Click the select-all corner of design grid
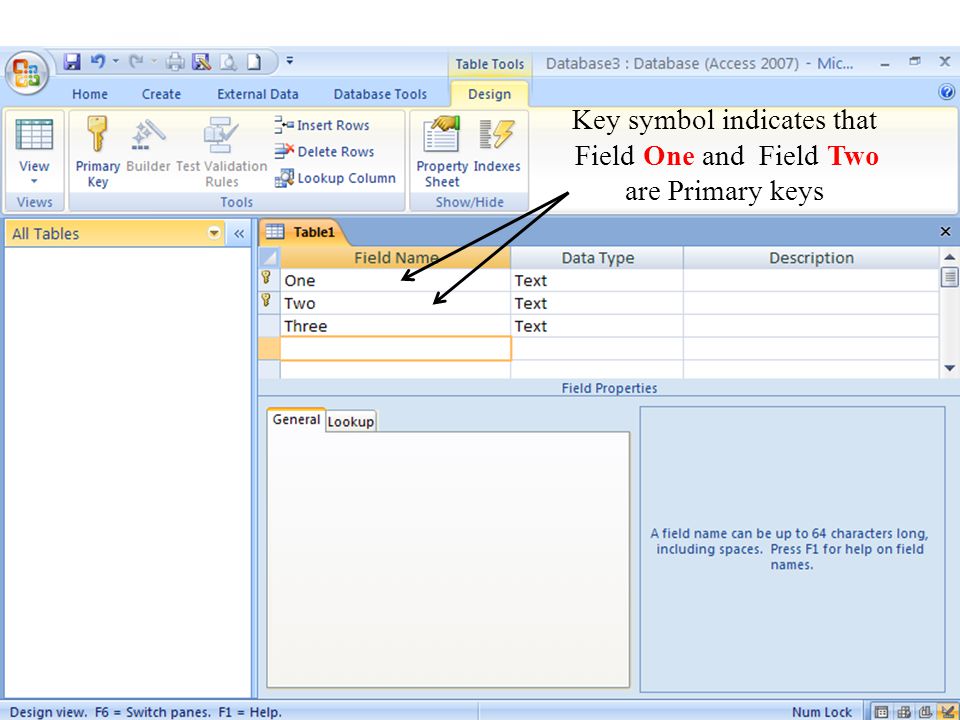 coord(269,258)
